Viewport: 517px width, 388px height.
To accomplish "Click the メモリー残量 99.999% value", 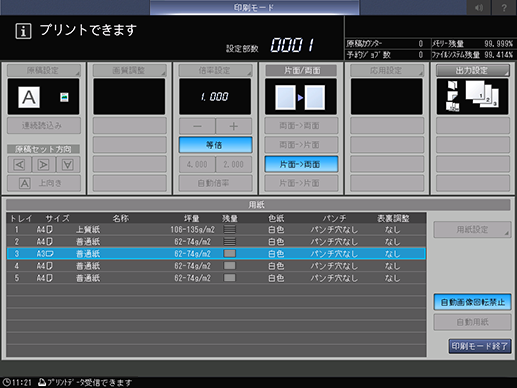I will pos(499,44).
